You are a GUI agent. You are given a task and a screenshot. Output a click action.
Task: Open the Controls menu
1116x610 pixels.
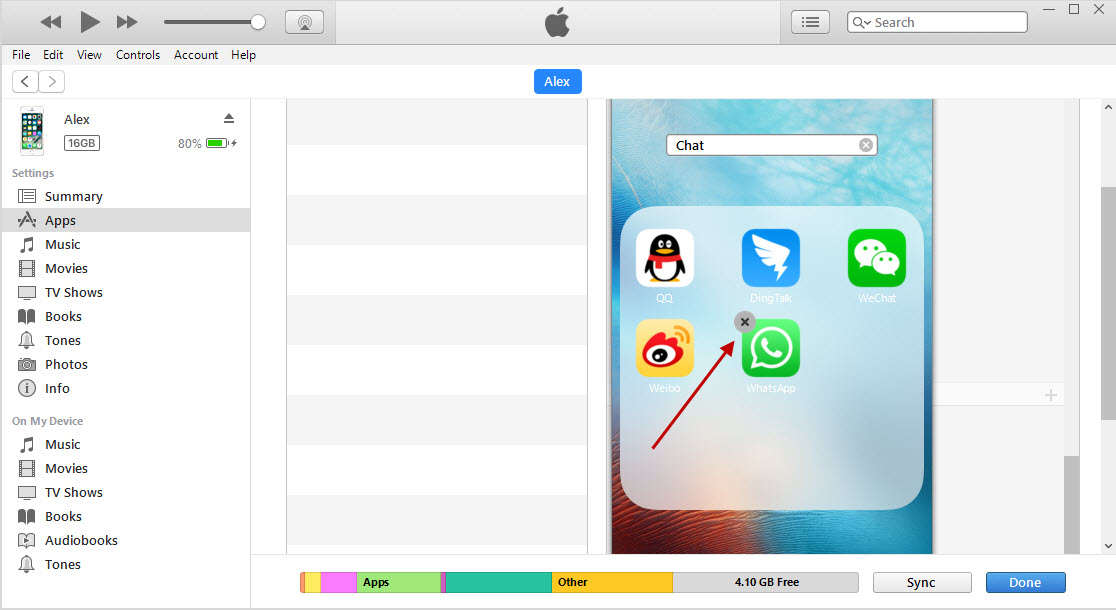pos(138,55)
